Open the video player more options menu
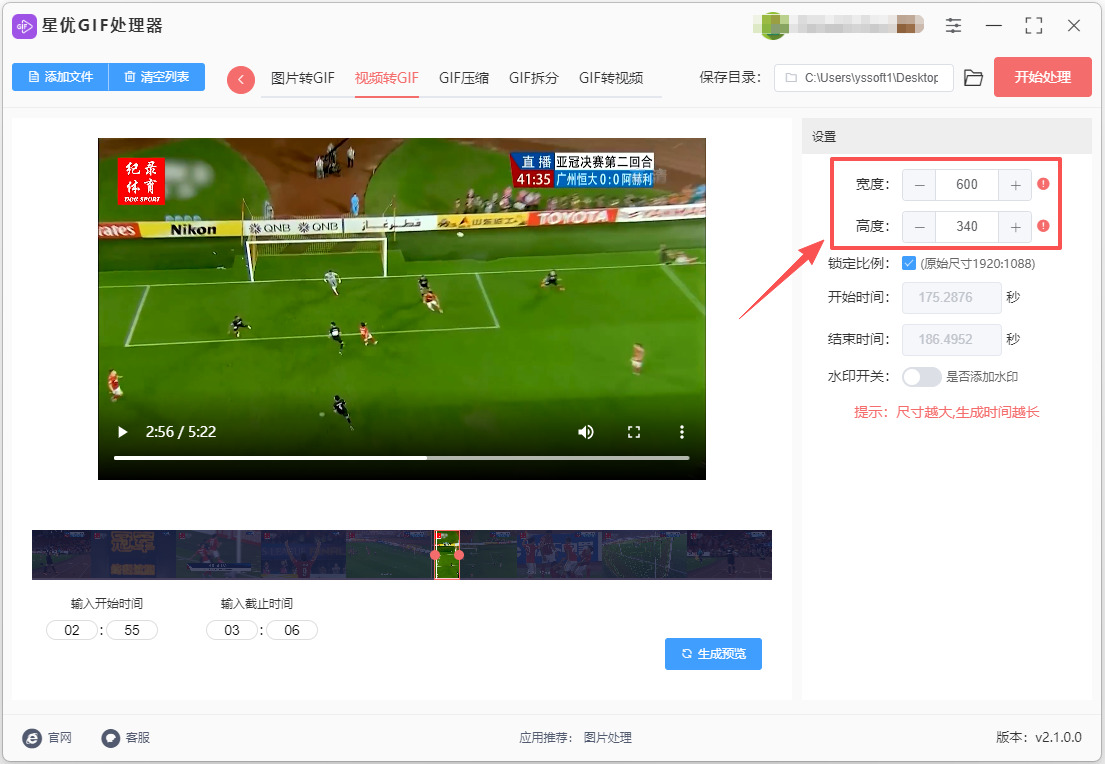The image size is (1105, 764). coord(681,432)
